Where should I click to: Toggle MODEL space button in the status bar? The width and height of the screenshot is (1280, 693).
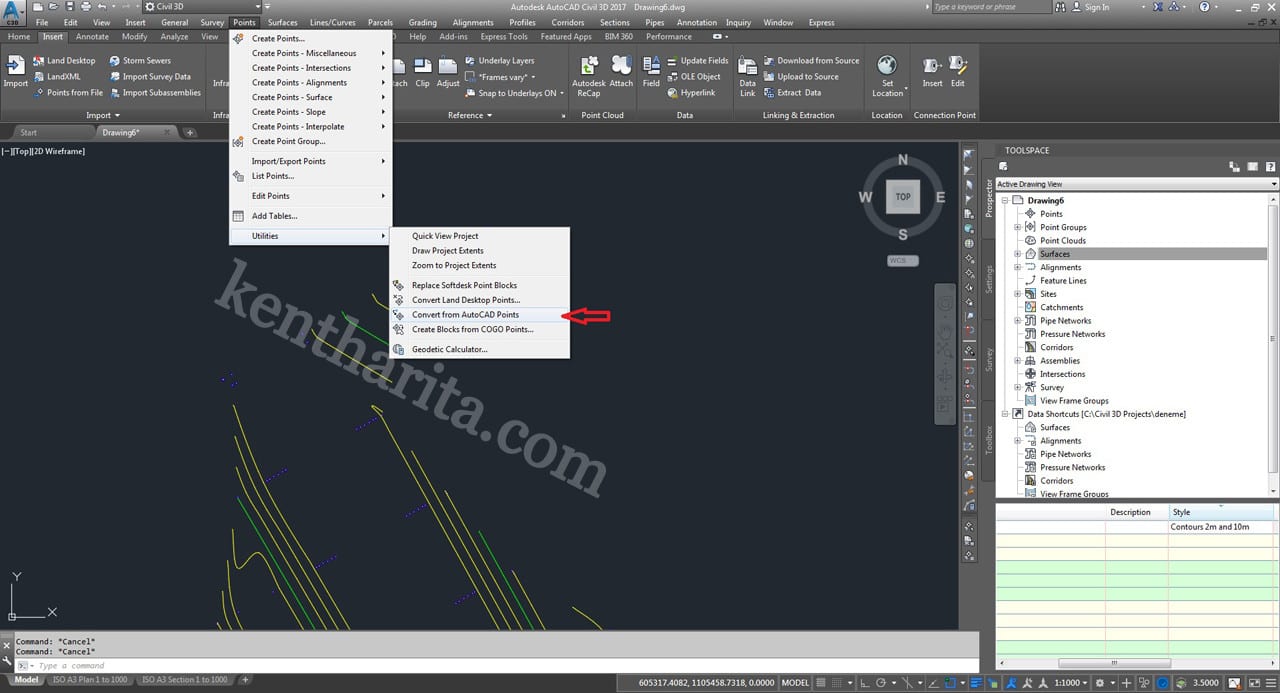click(795, 682)
